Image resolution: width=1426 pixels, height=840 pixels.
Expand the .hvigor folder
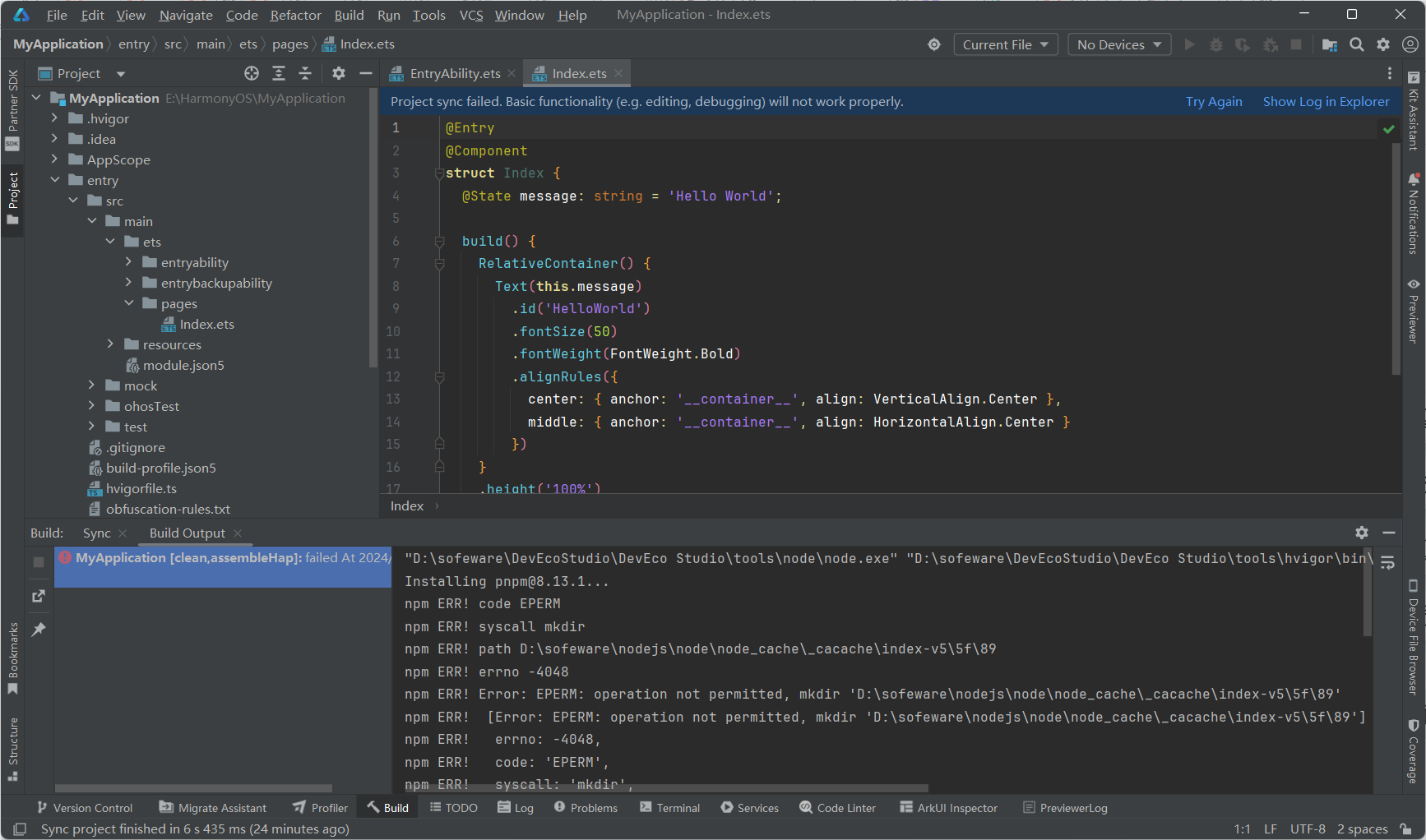54,118
